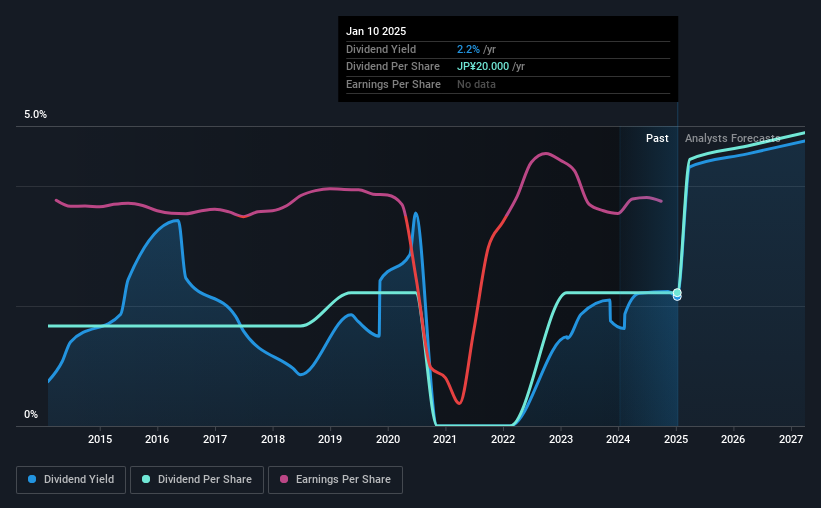Click the 2020 x-axis label
Viewport: 821px width, 508px height.
[388, 439]
